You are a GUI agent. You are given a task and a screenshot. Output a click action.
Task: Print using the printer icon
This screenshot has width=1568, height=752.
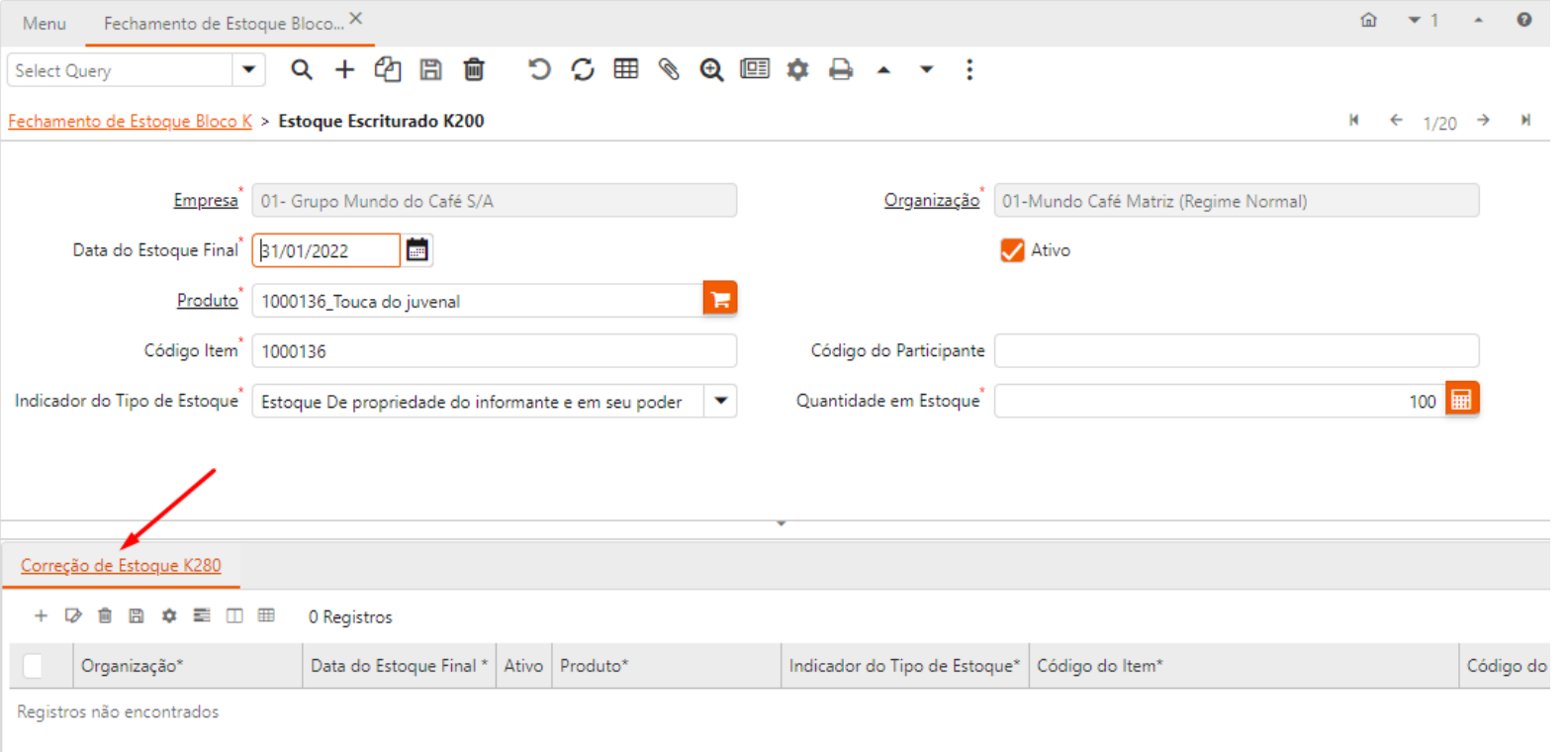(x=841, y=69)
